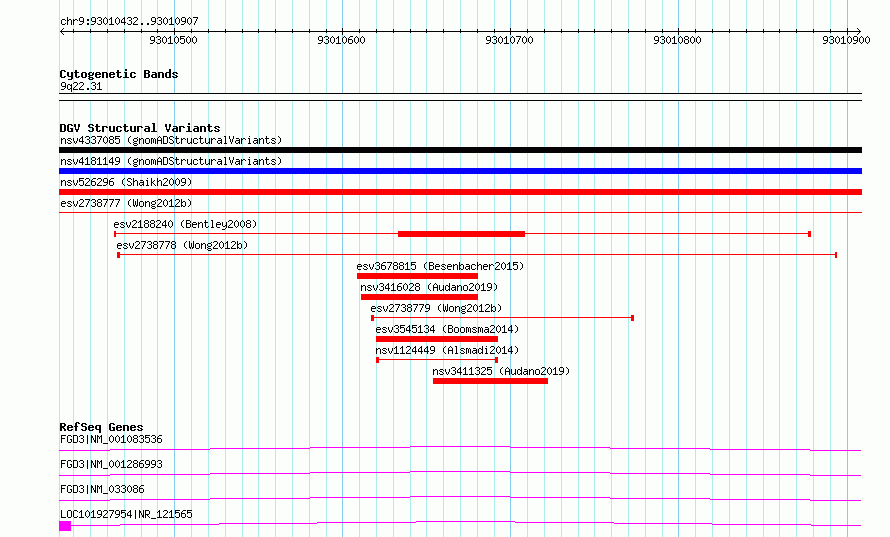The width and height of the screenshot is (890, 537).
Task: Click the chr9:93010432..93010907 region label
Action: [x=129, y=21]
